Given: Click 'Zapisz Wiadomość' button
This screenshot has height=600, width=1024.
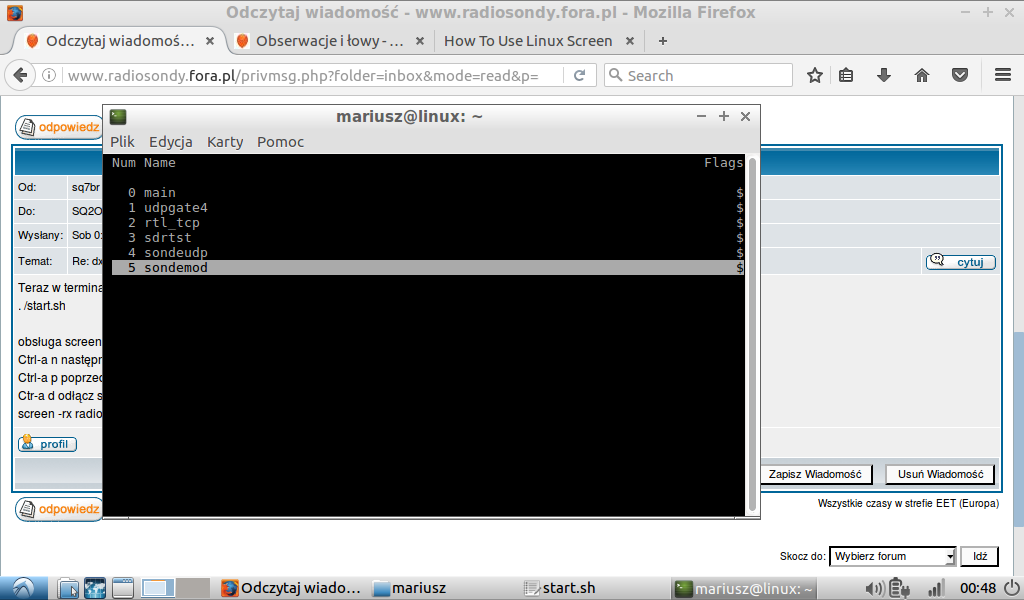Looking at the screenshot, I should [815, 474].
